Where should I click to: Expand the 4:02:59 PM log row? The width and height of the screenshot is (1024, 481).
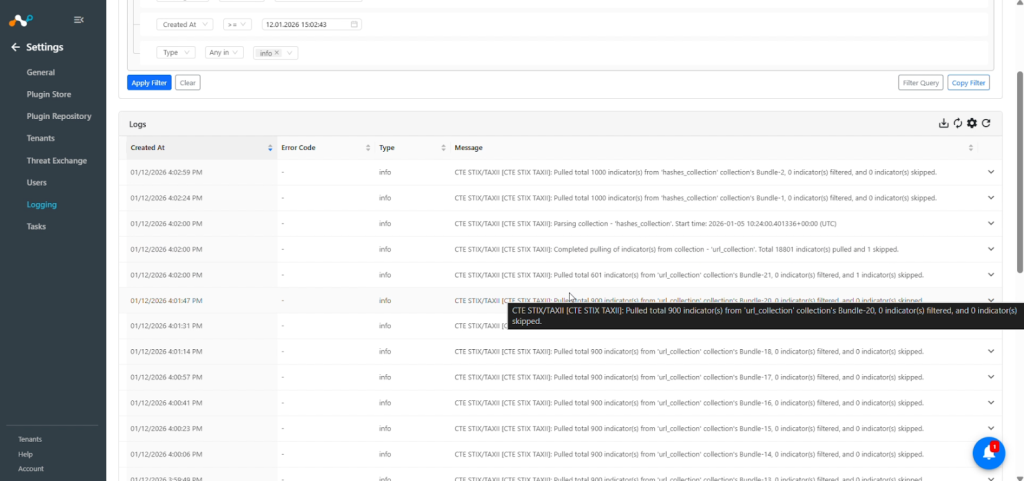coord(991,172)
